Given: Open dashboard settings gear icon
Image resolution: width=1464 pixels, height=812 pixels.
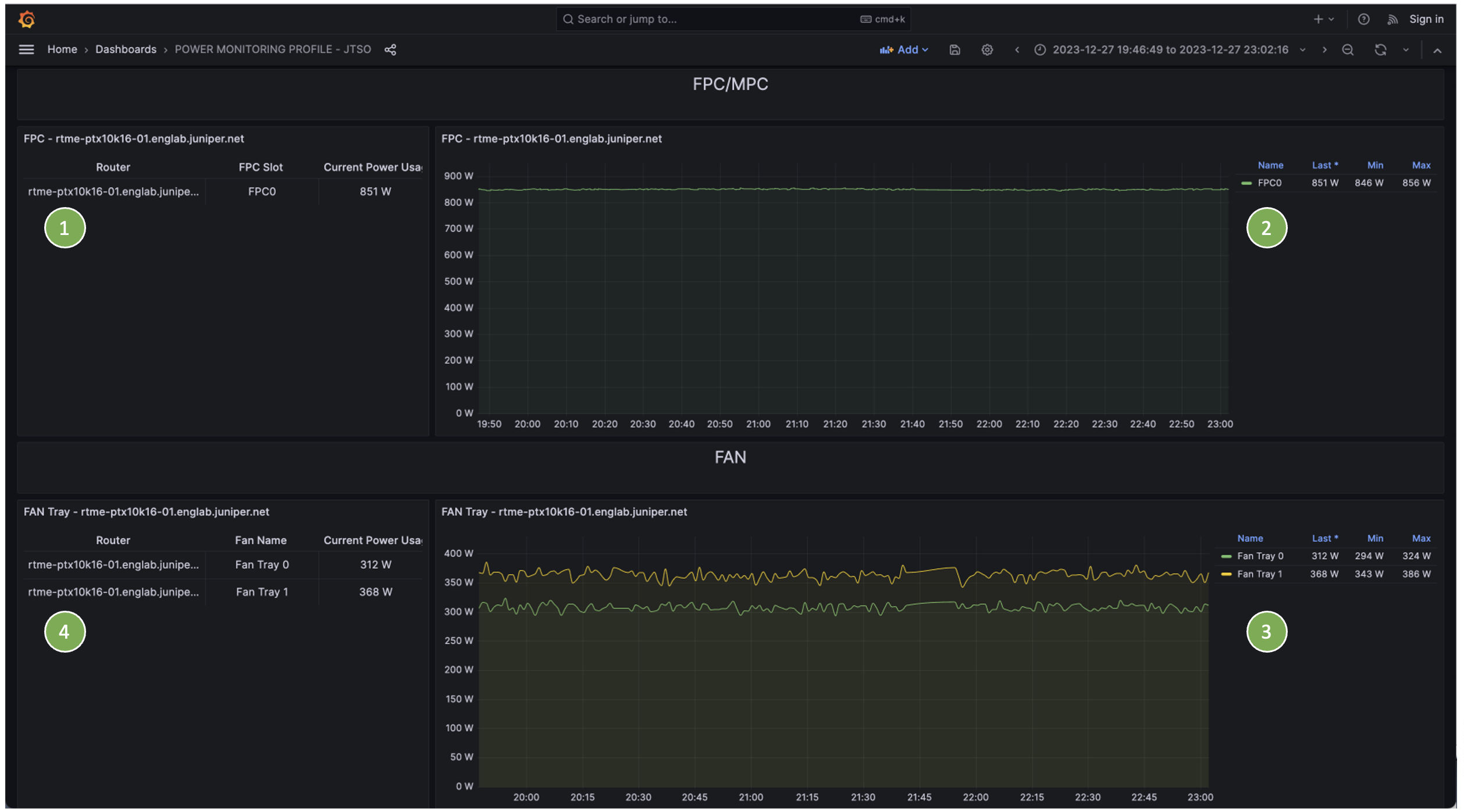Looking at the screenshot, I should [987, 49].
